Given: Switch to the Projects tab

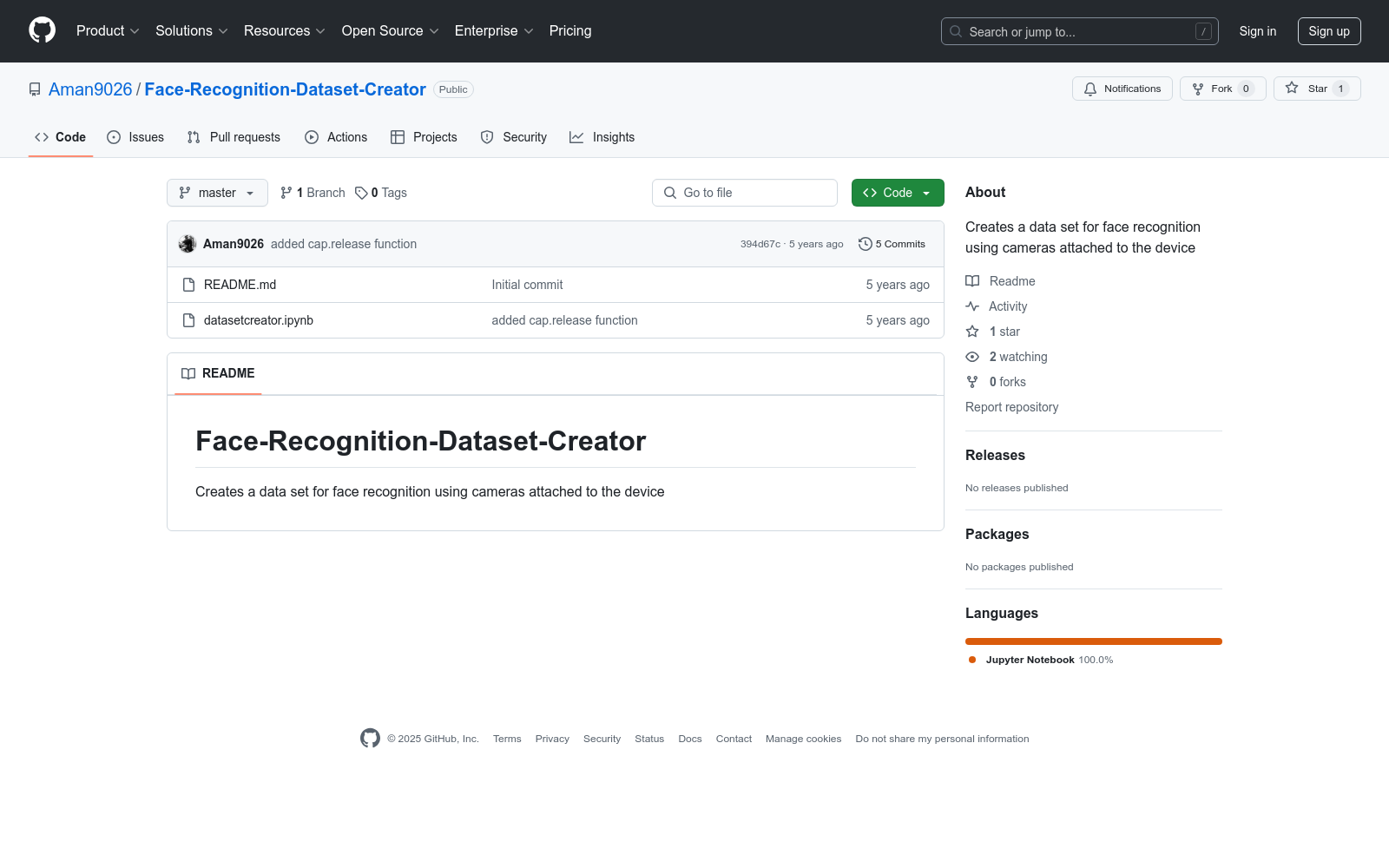Looking at the screenshot, I should click(424, 137).
